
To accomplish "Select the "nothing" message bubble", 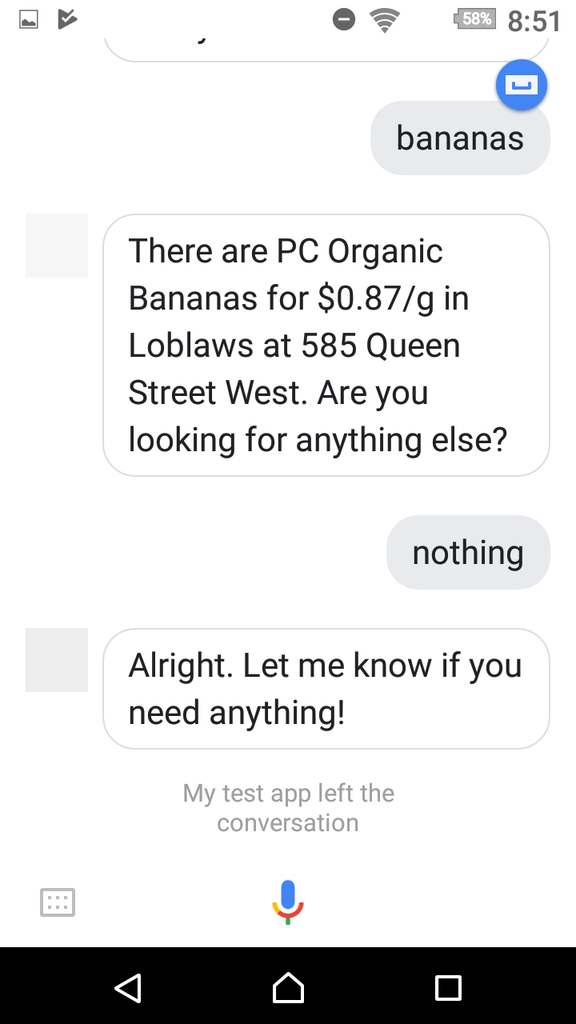I will pyautogui.click(x=468, y=552).
